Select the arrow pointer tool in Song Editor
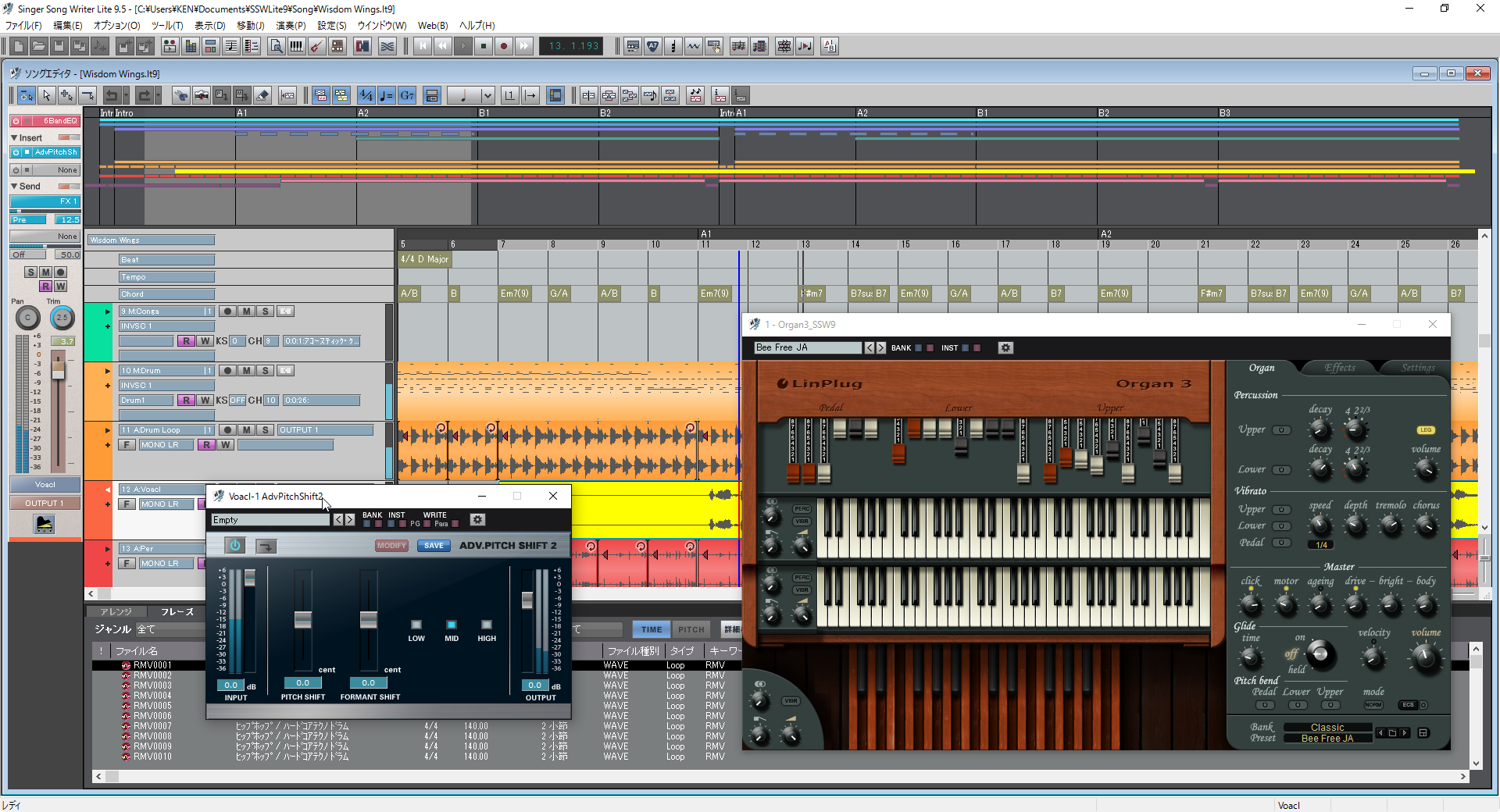This screenshot has width=1500, height=812. coord(47,95)
